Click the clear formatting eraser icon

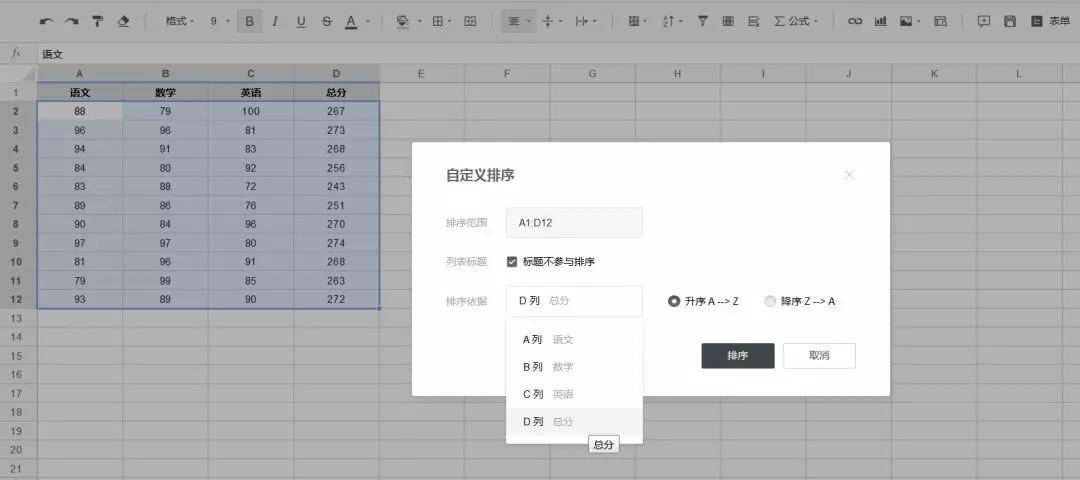tap(123, 21)
